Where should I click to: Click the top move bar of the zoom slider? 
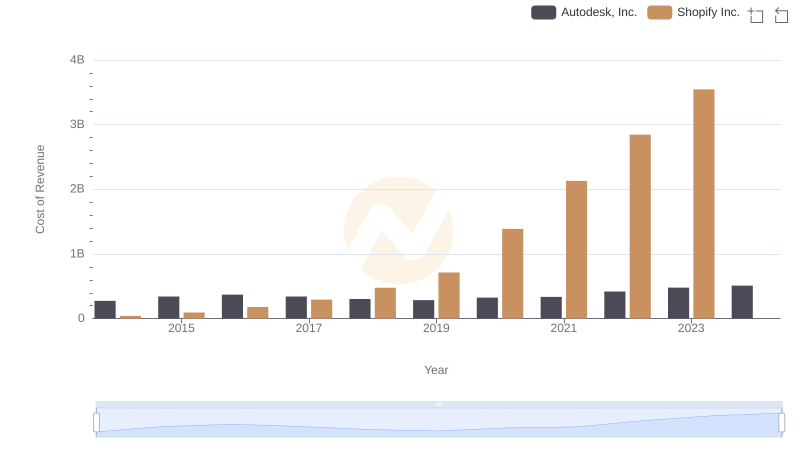pyautogui.click(x=439, y=404)
